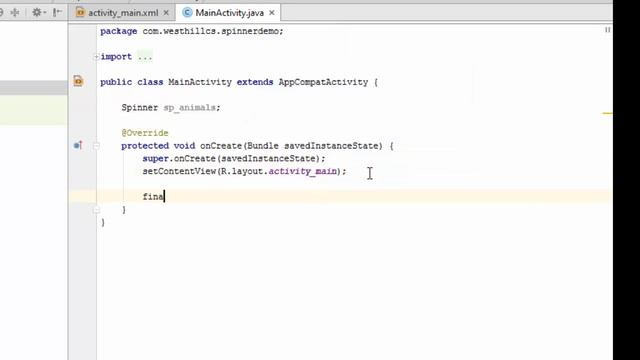
Task: Expand the folded import statements
Action: coord(96,57)
